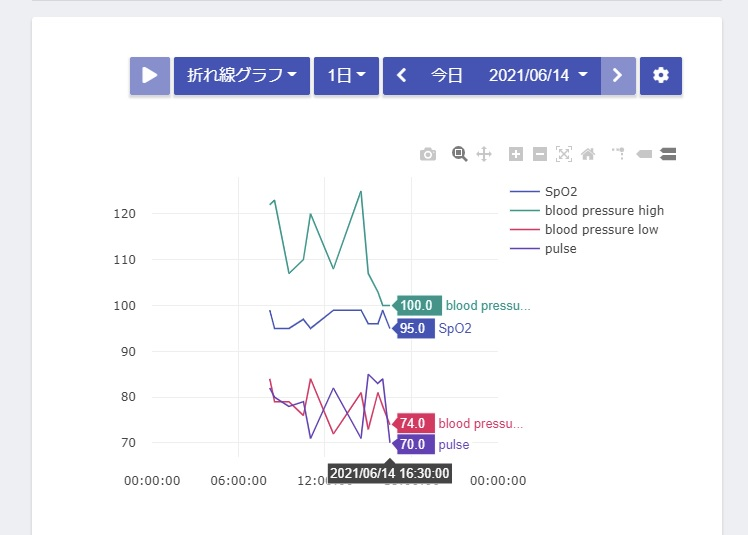This screenshot has width=748, height=535.
Task: Show closest data on hover icon
Action: click(x=644, y=154)
